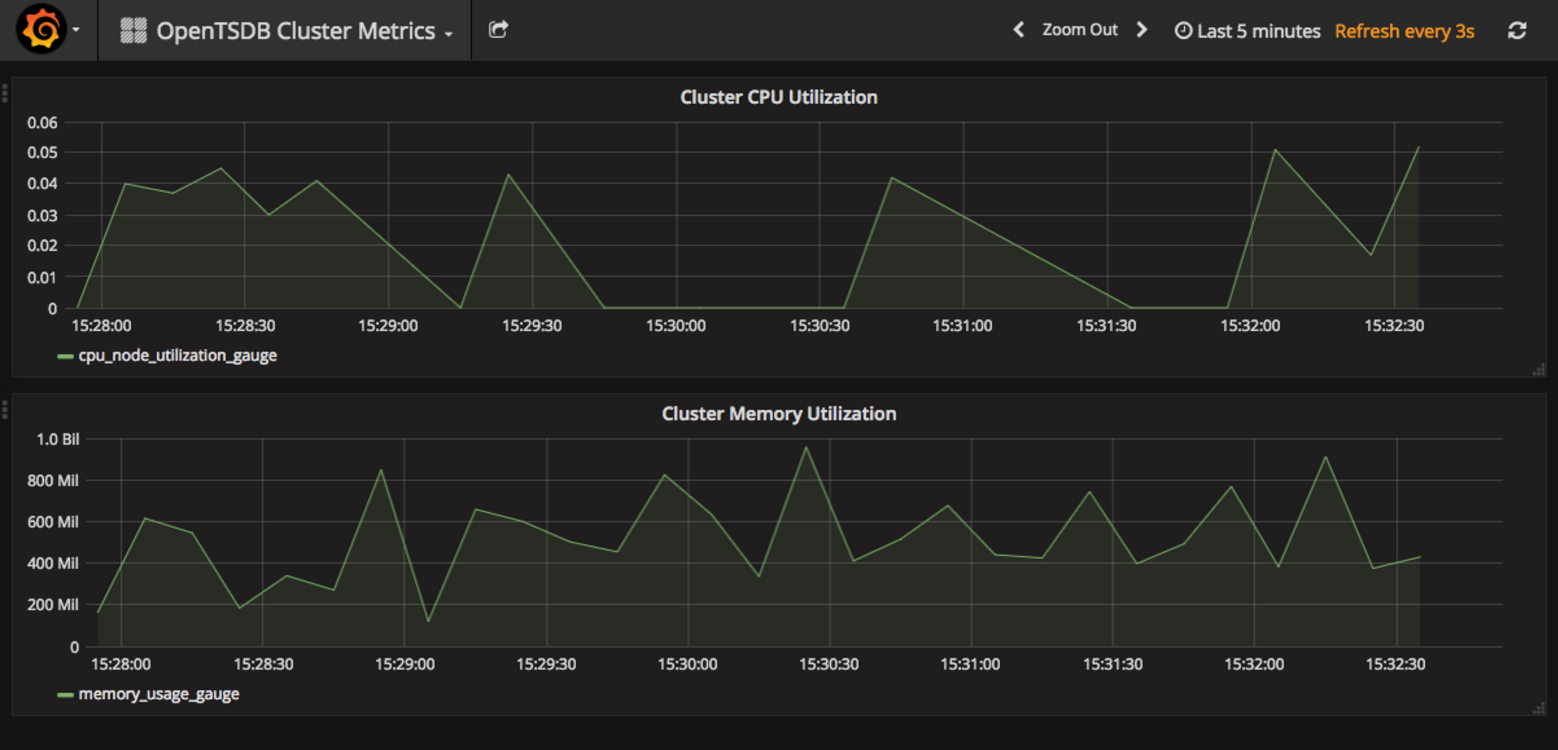This screenshot has height=750, width=1558.
Task: Shift time range backward with left arrow
Action: coord(1019,30)
